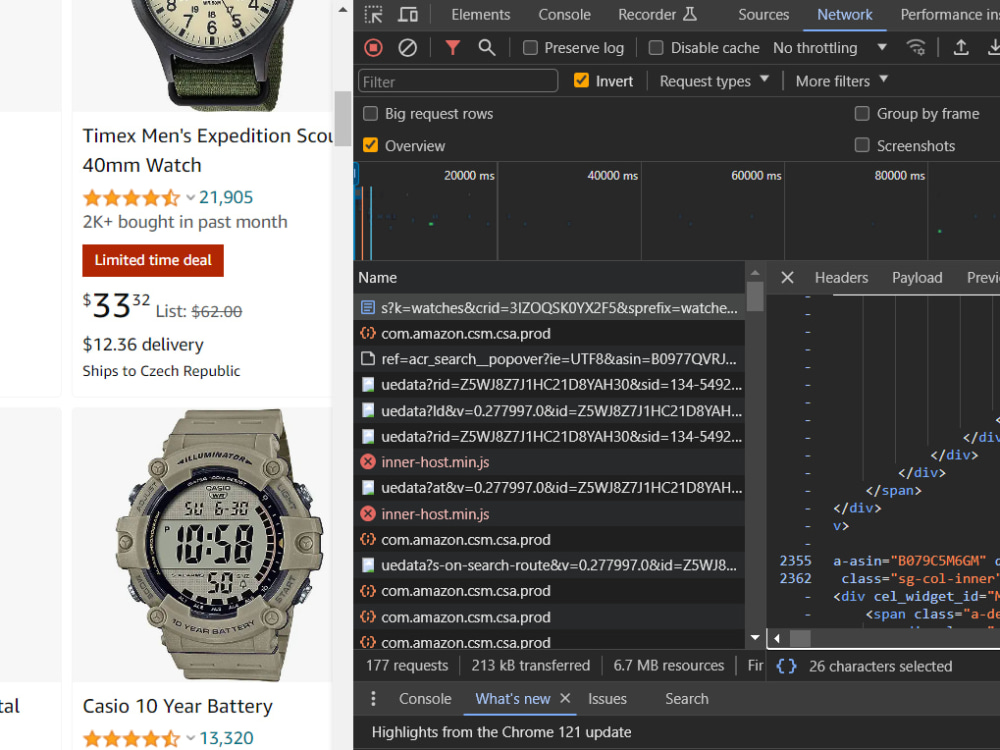
Task: Open the drawer Search tab
Action: 686,699
